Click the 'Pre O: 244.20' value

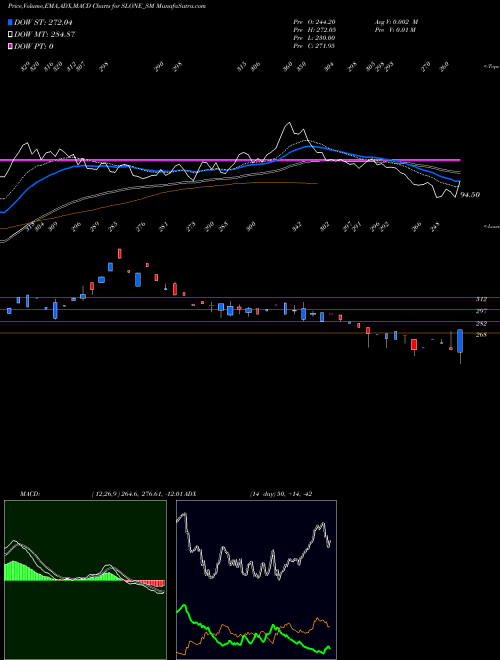pos(314,22)
